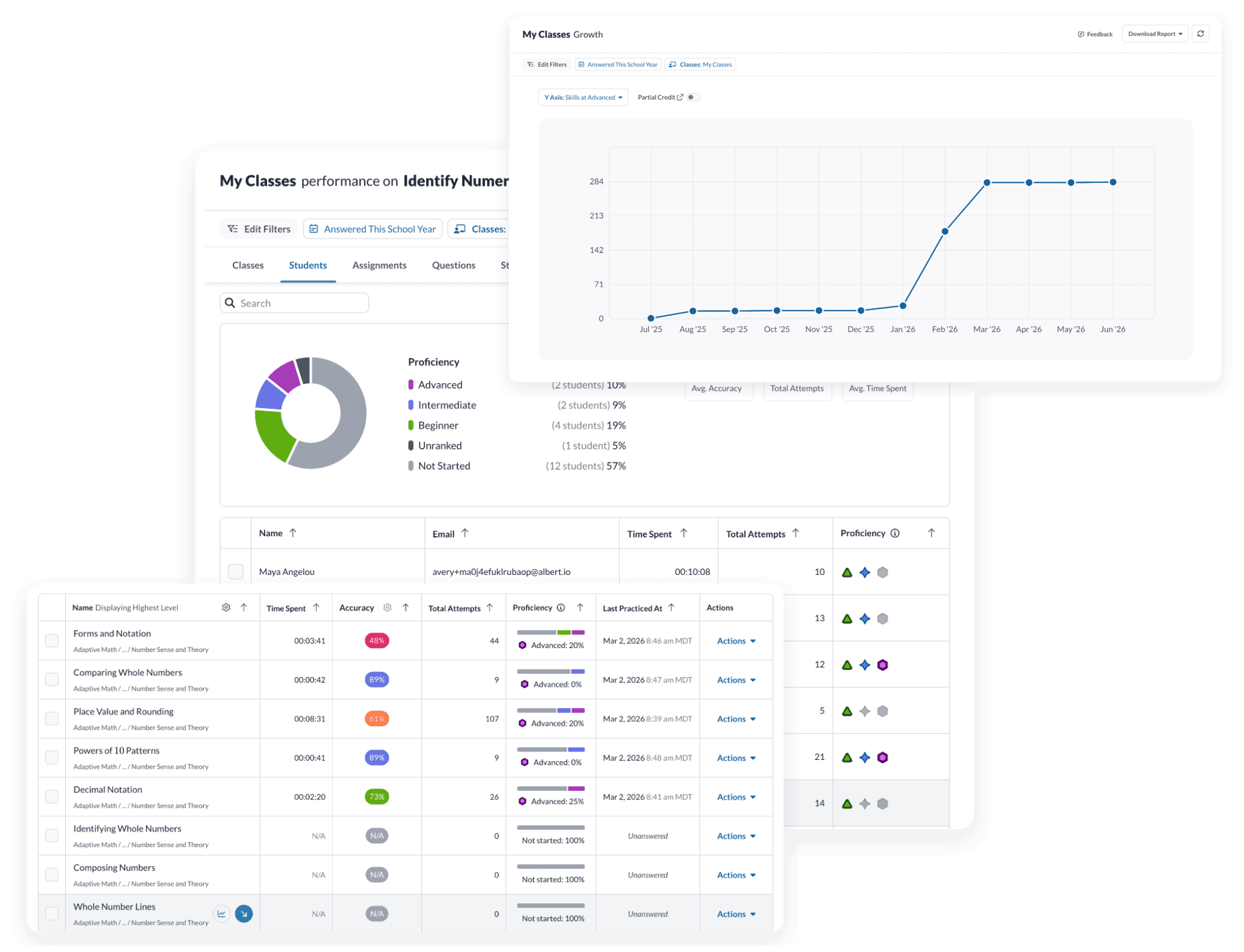Image resolution: width=1244 pixels, height=952 pixels.
Task: Click the Proficiency info icon in the students table
Action: click(x=895, y=534)
